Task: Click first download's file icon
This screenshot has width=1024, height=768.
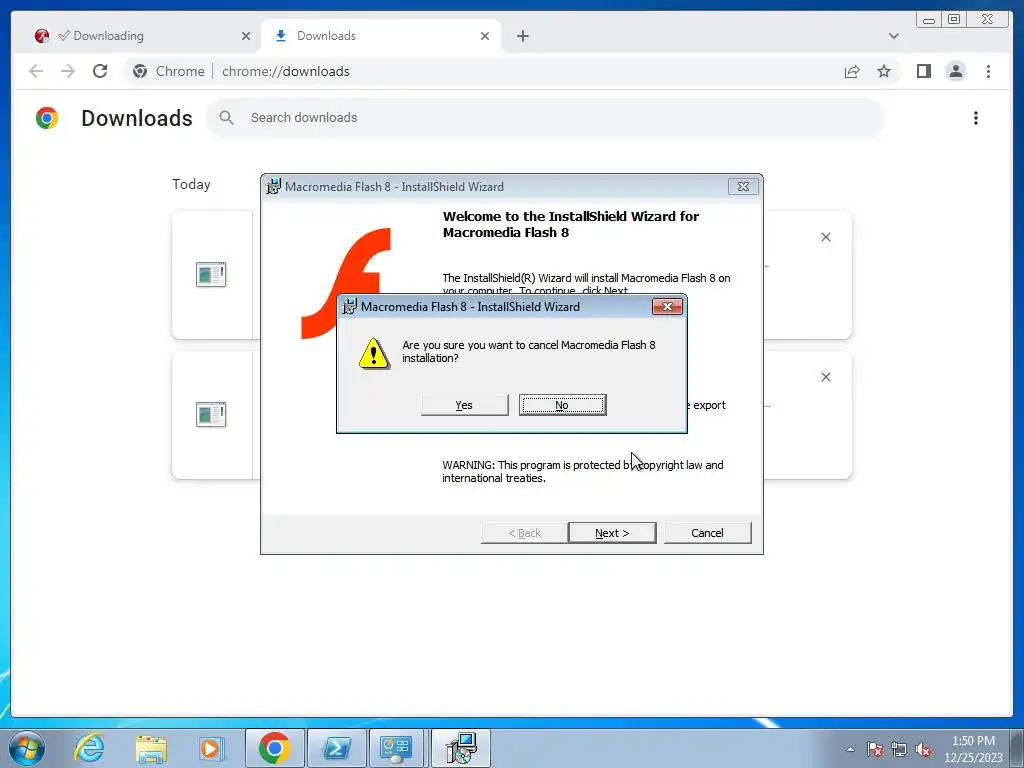Action: pyautogui.click(x=211, y=274)
